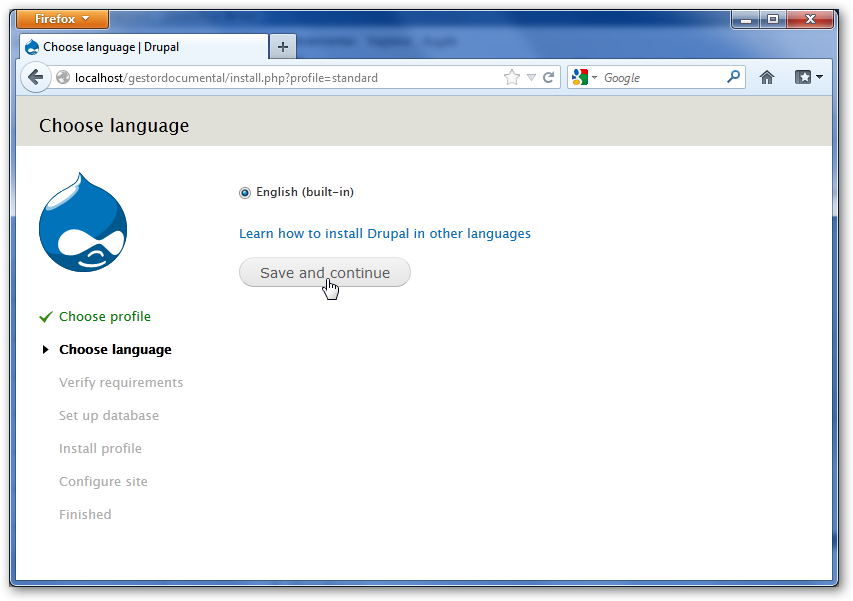Screen dimensions: 853x601
Task: Click the browser Back arrow button
Action: pos(35,77)
